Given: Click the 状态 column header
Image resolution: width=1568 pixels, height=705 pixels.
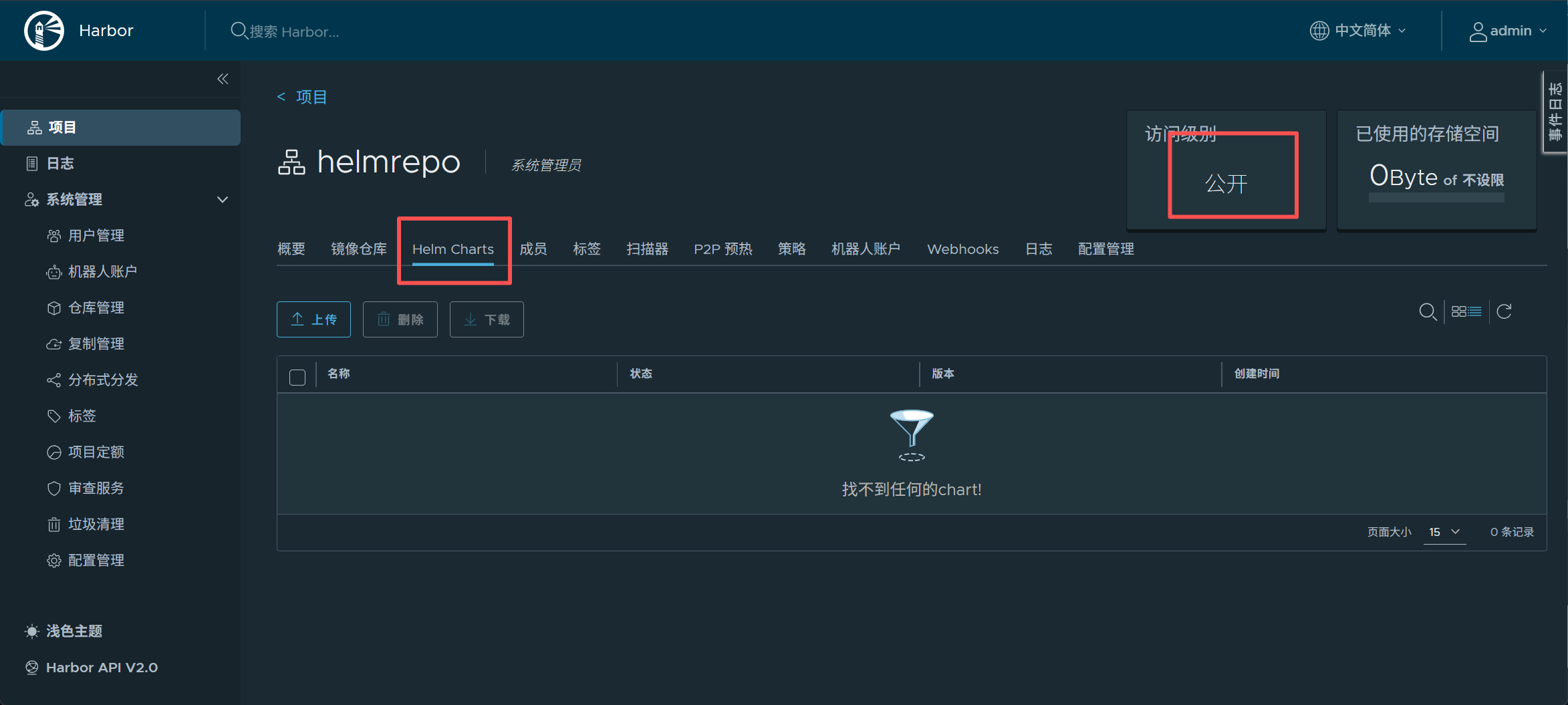Looking at the screenshot, I should pos(641,374).
